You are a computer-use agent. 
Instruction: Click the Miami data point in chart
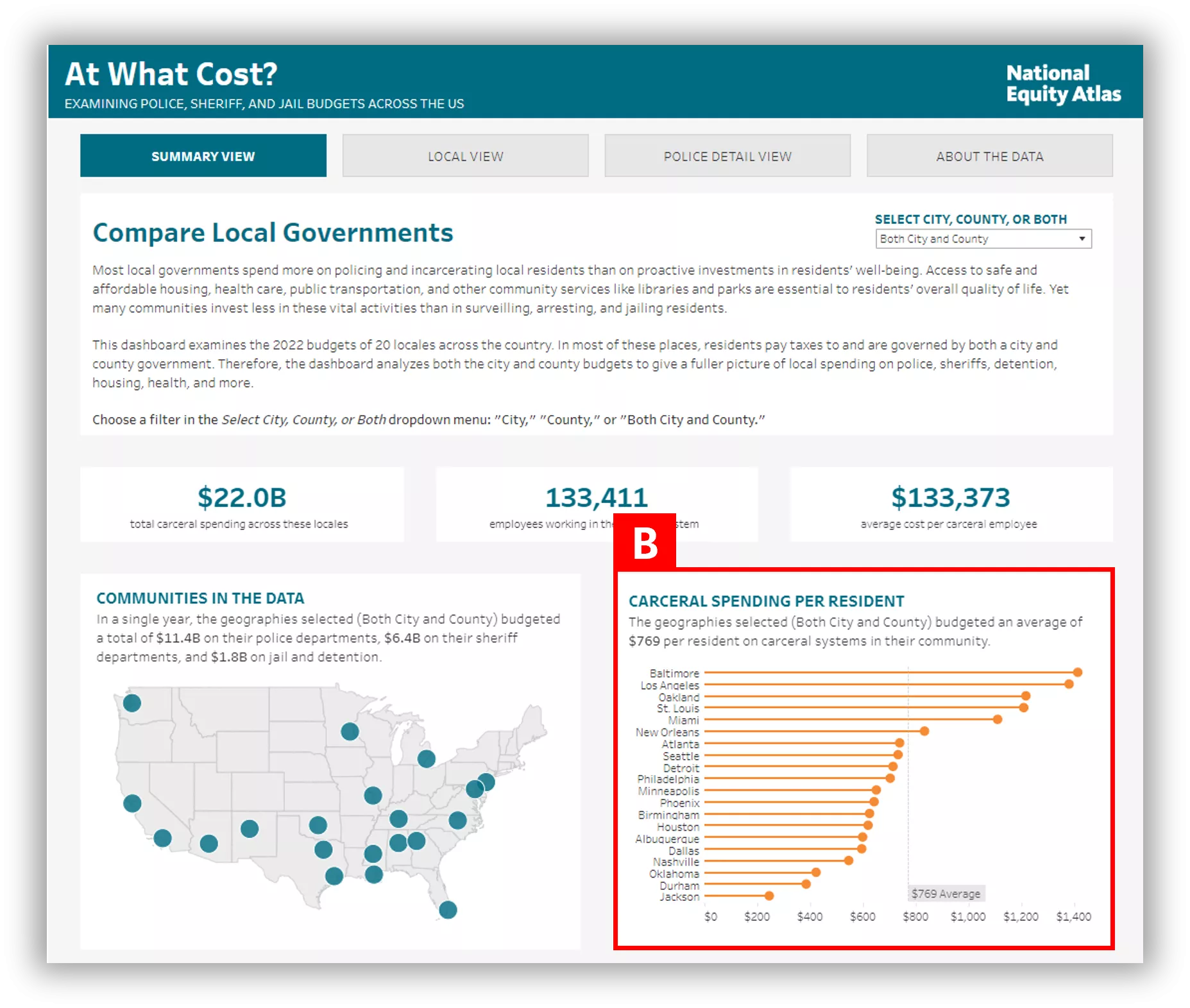998,719
